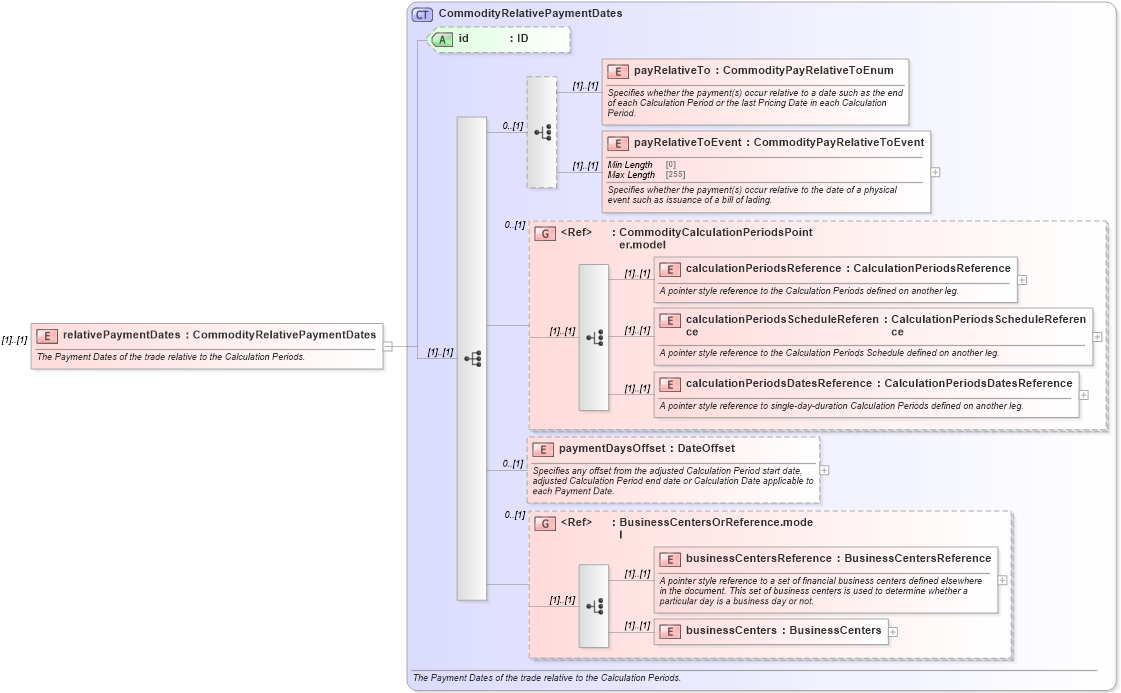
Task: Select the A attribute icon beside id
Action: click(x=442, y=40)
